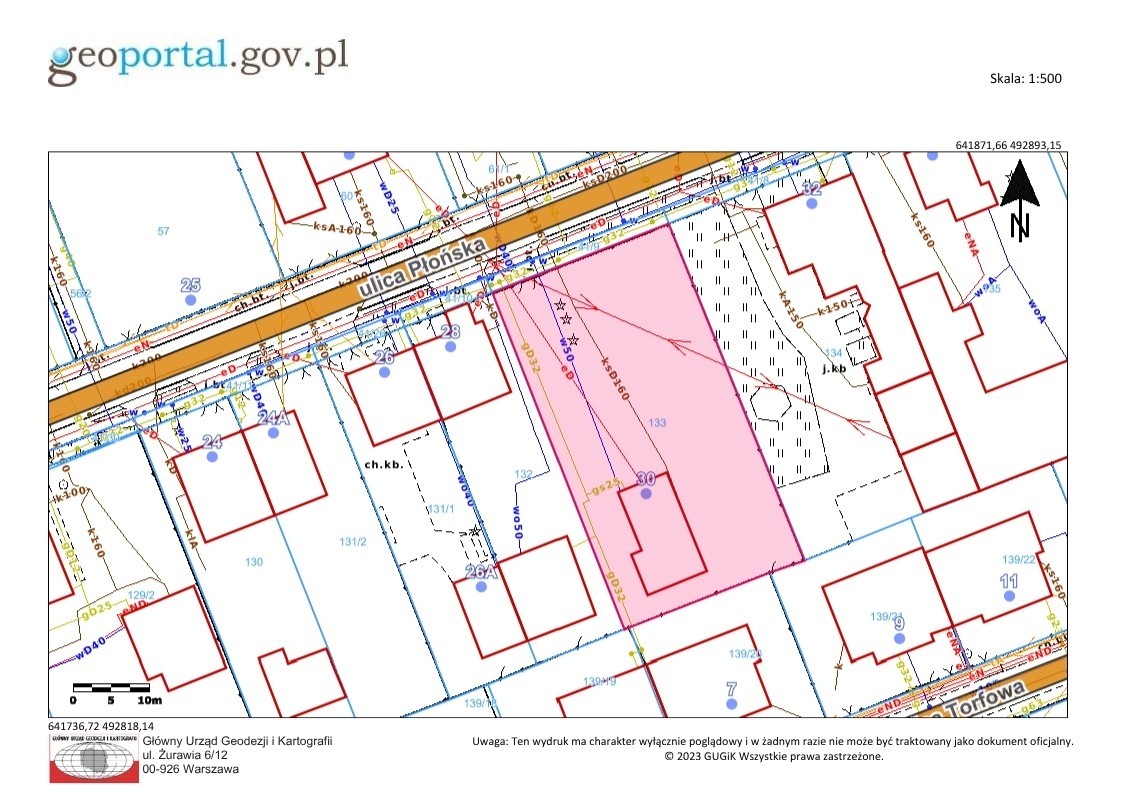Screen dimensions: 1123x794
Task: Click the ulica Płońska street label
Action: tap(422, 268)
